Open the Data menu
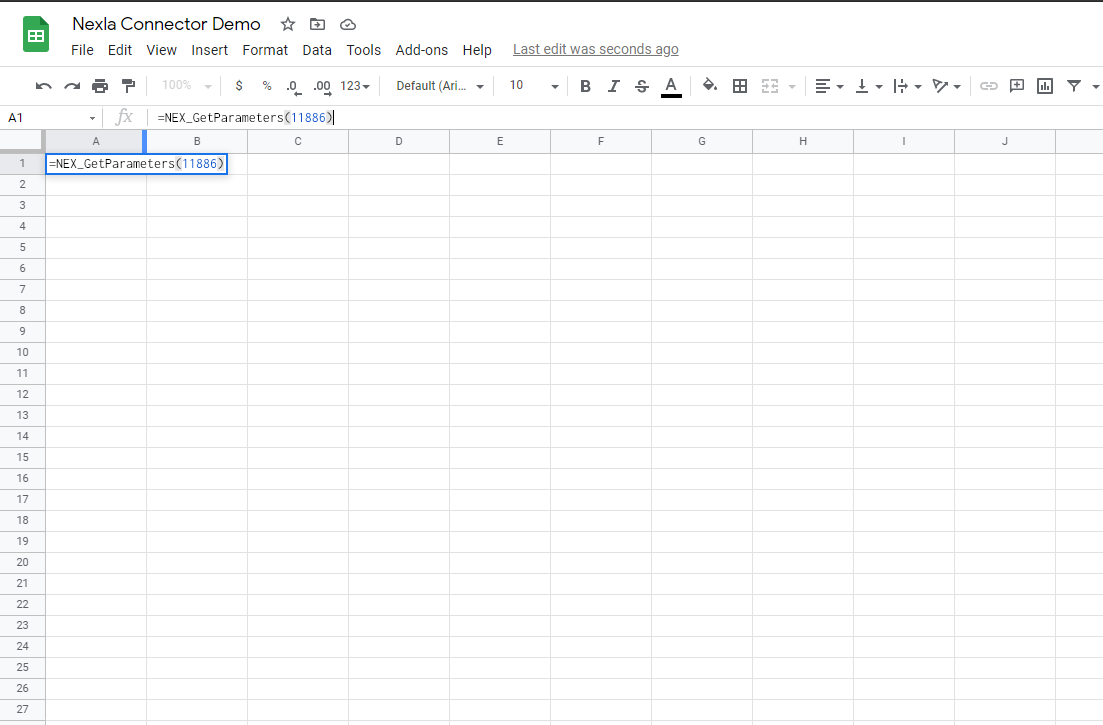This screenshot has height=725, width=1103. (x=317, y=50)
